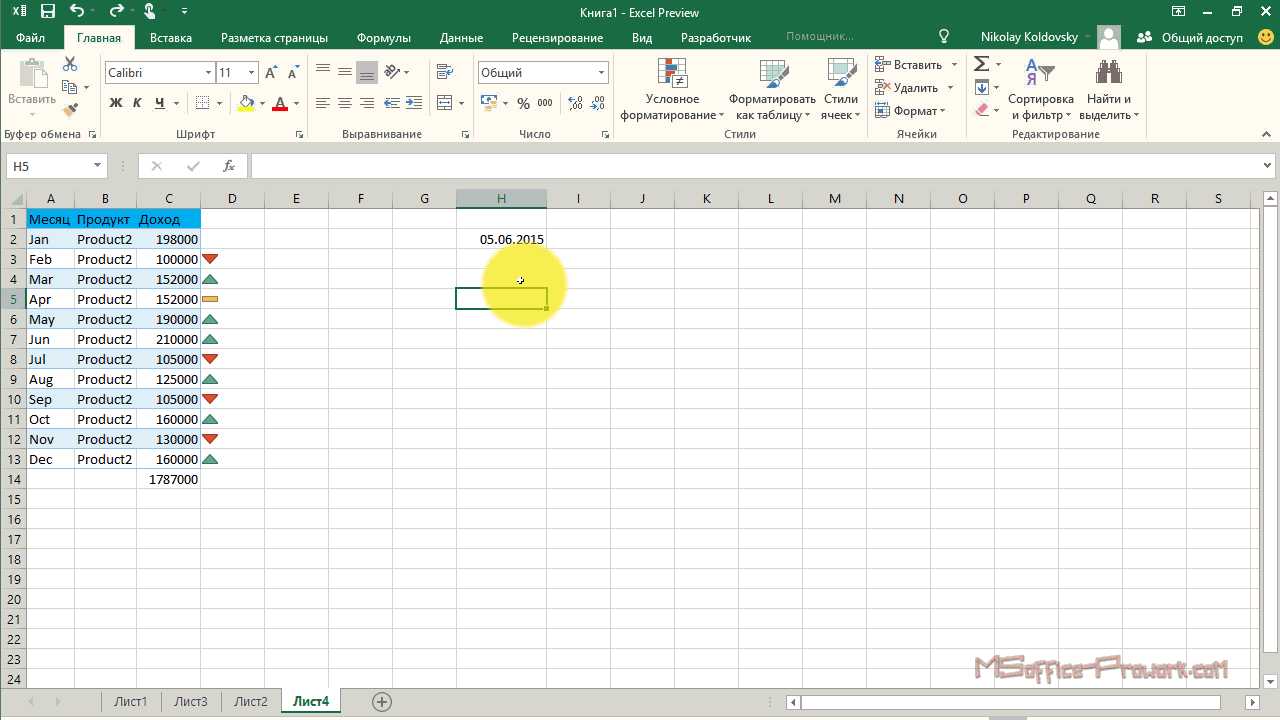Click the AutoSum sigma icon
This screenshot has height=720, width=1280.
coord(982,64)
